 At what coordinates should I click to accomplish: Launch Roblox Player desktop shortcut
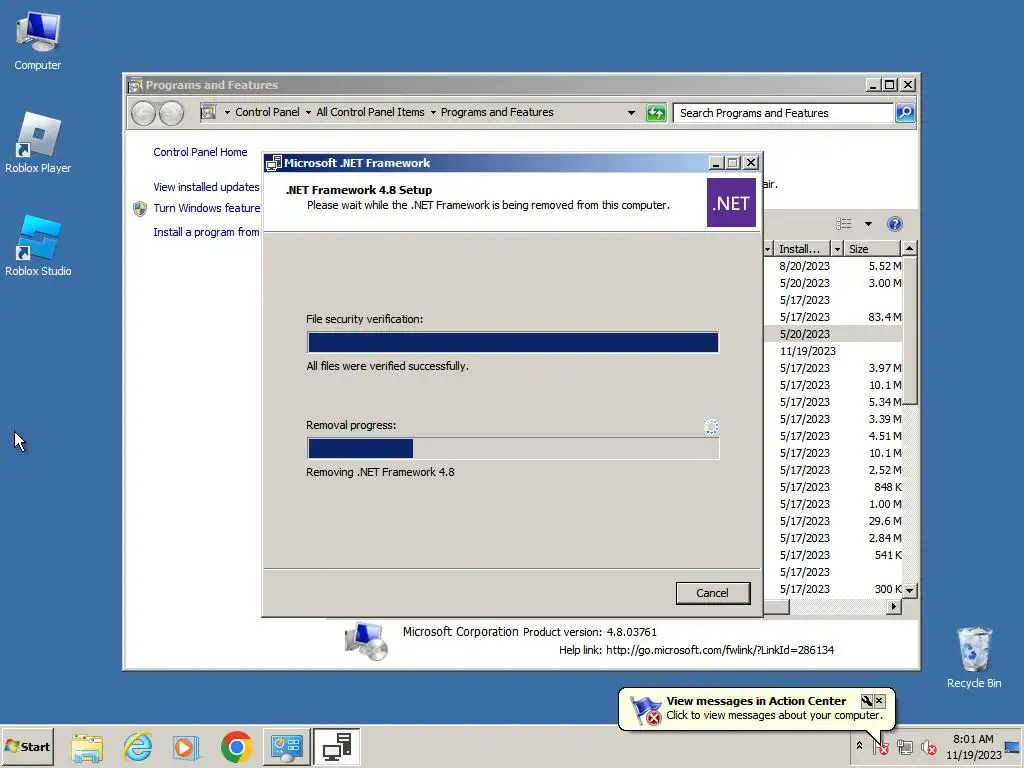click(x=38, y=142)
